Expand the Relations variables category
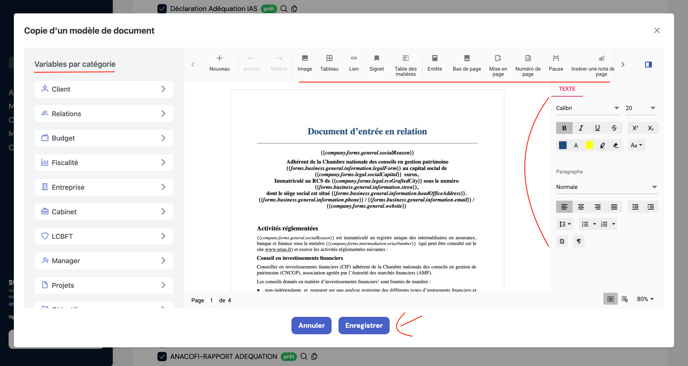The width and height of the screenshot is (688, 366). pos(104,114)
